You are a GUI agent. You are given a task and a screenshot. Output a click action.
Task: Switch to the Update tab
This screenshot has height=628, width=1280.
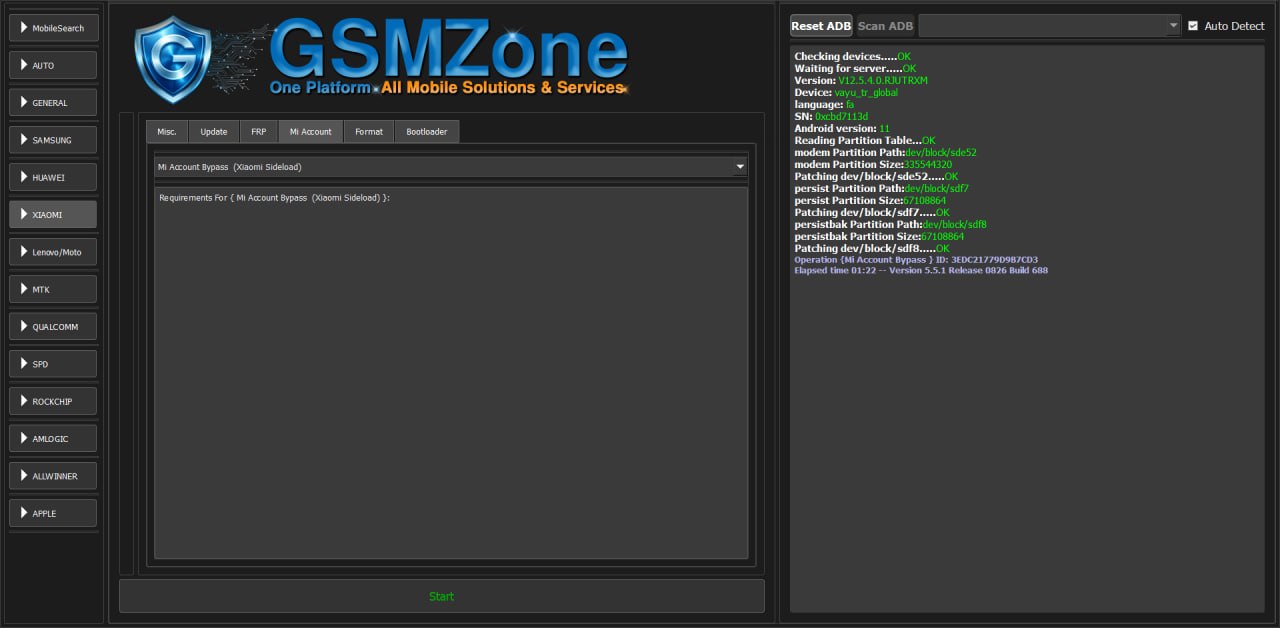(214, 131)
